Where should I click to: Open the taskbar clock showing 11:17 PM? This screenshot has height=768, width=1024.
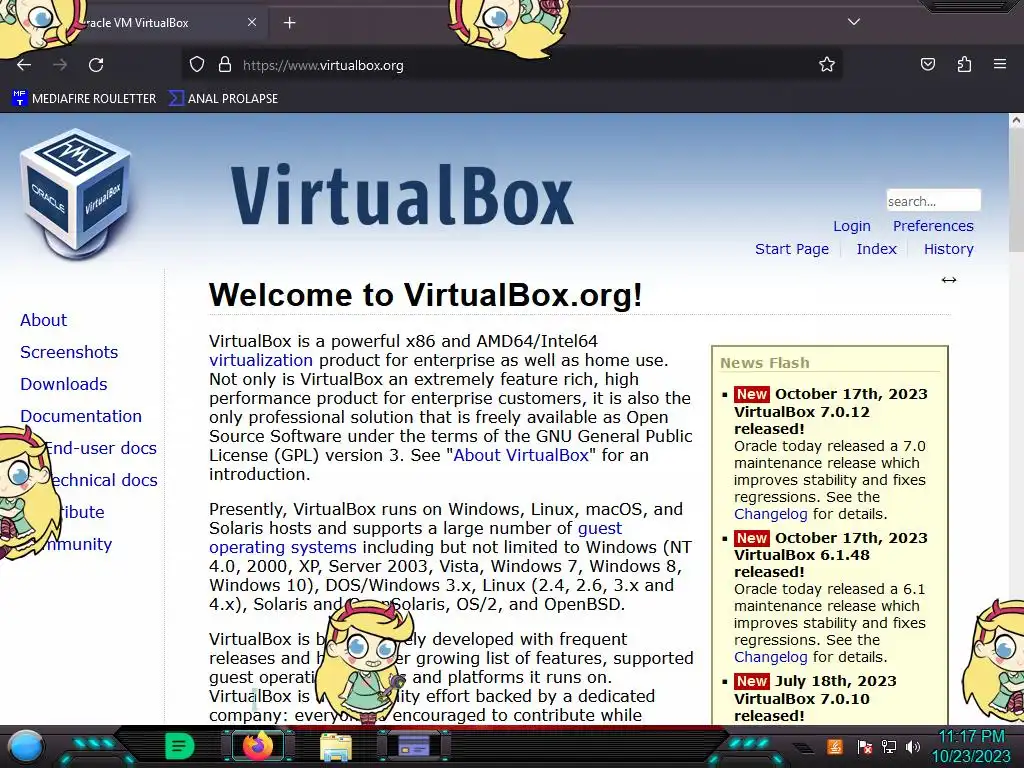[x=971, y=746]
